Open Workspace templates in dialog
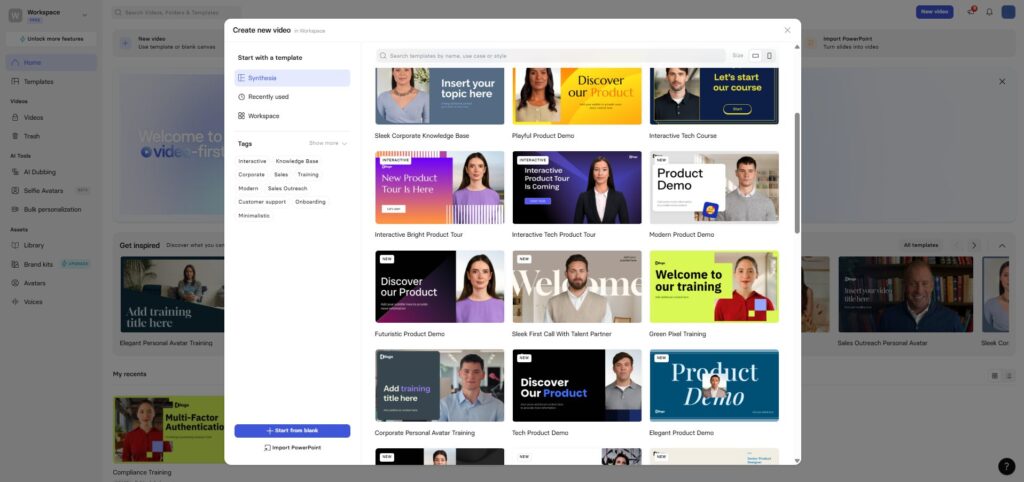The image size is (1024, 482). 292,116
